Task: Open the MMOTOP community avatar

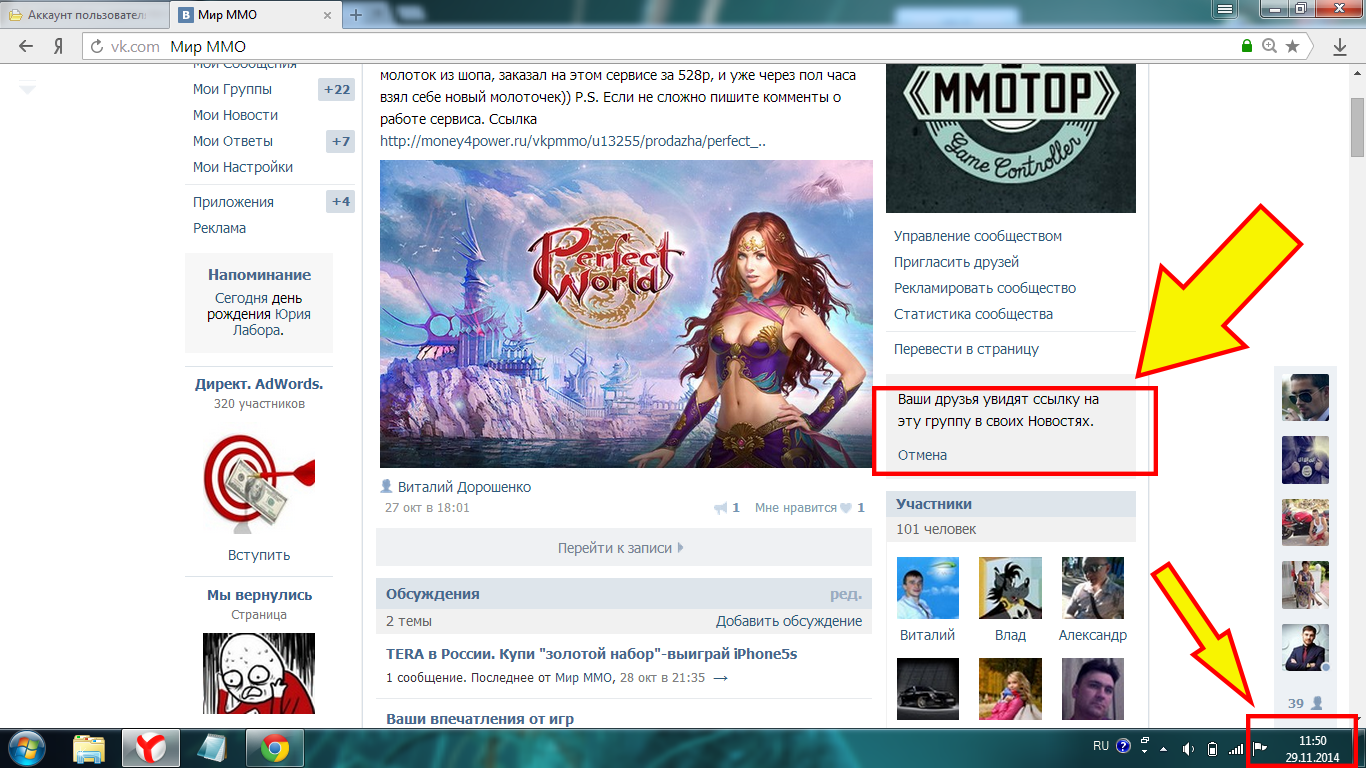Action: 1011,138
